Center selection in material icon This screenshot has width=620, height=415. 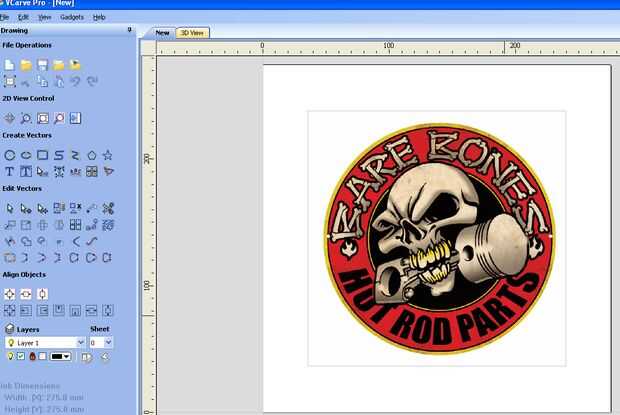[x=9, y=294]
